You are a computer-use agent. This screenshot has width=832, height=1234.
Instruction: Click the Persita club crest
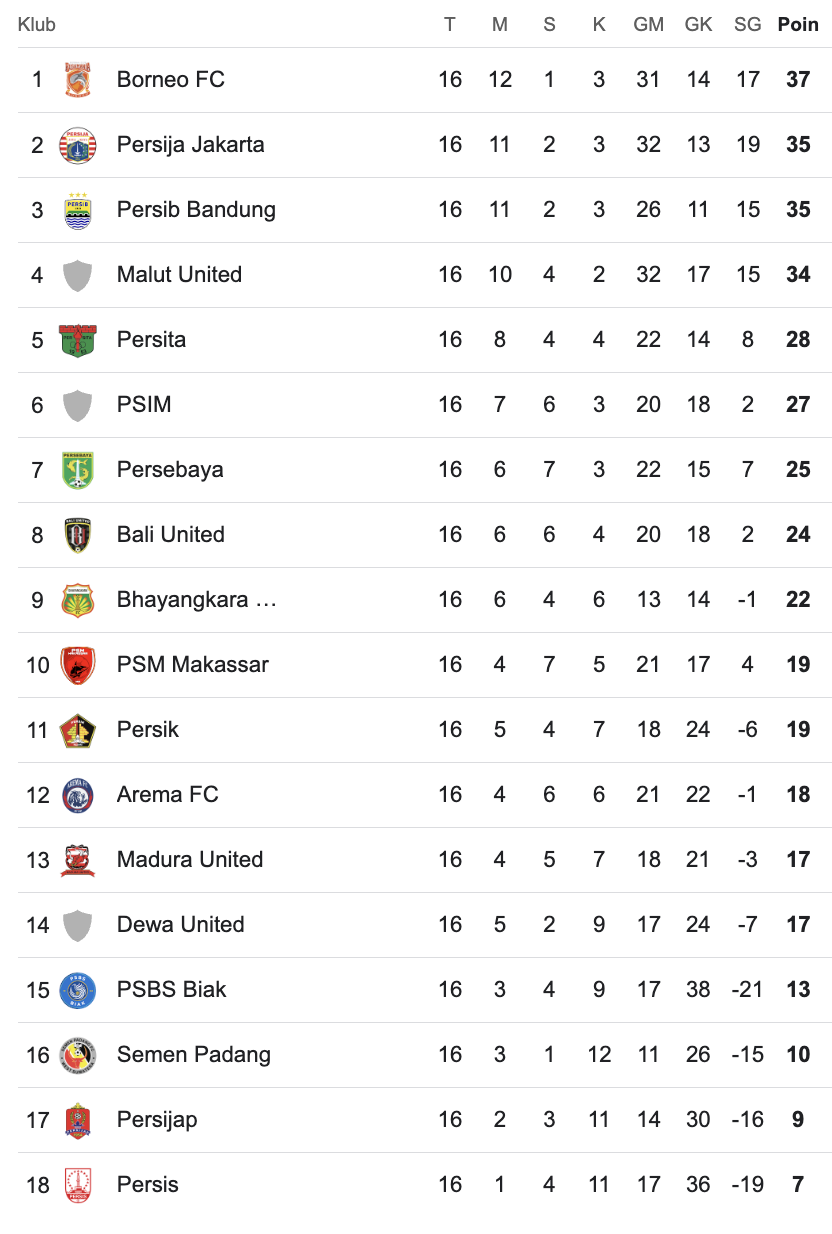[x=77, y=340]
